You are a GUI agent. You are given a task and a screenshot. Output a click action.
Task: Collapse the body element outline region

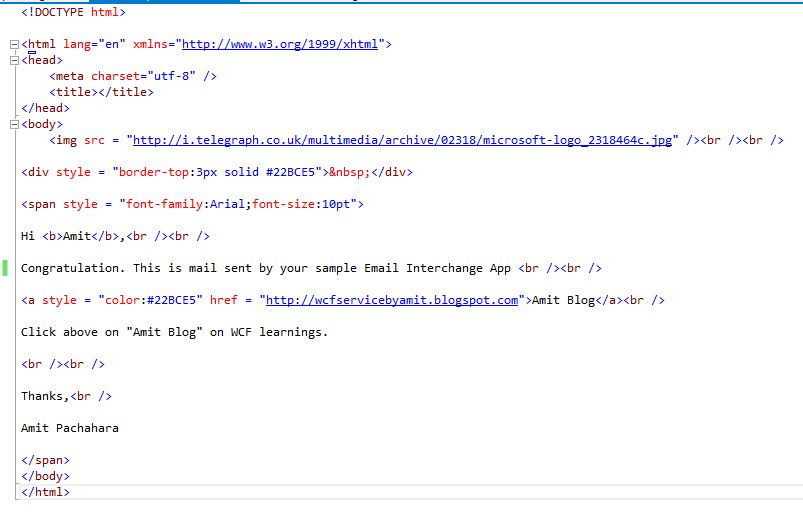point(14,124)
